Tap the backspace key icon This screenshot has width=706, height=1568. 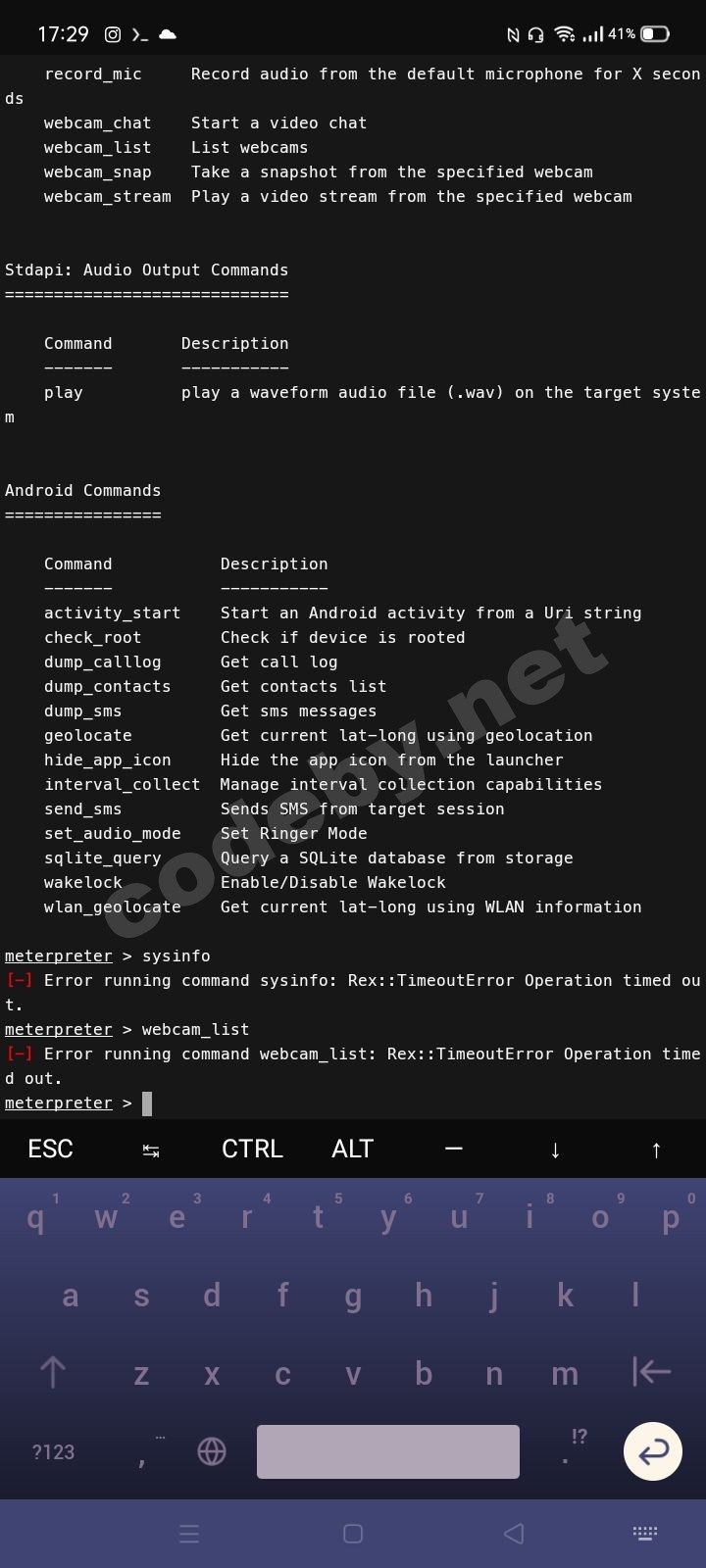pyautogui.click(x=652, y=1373)
